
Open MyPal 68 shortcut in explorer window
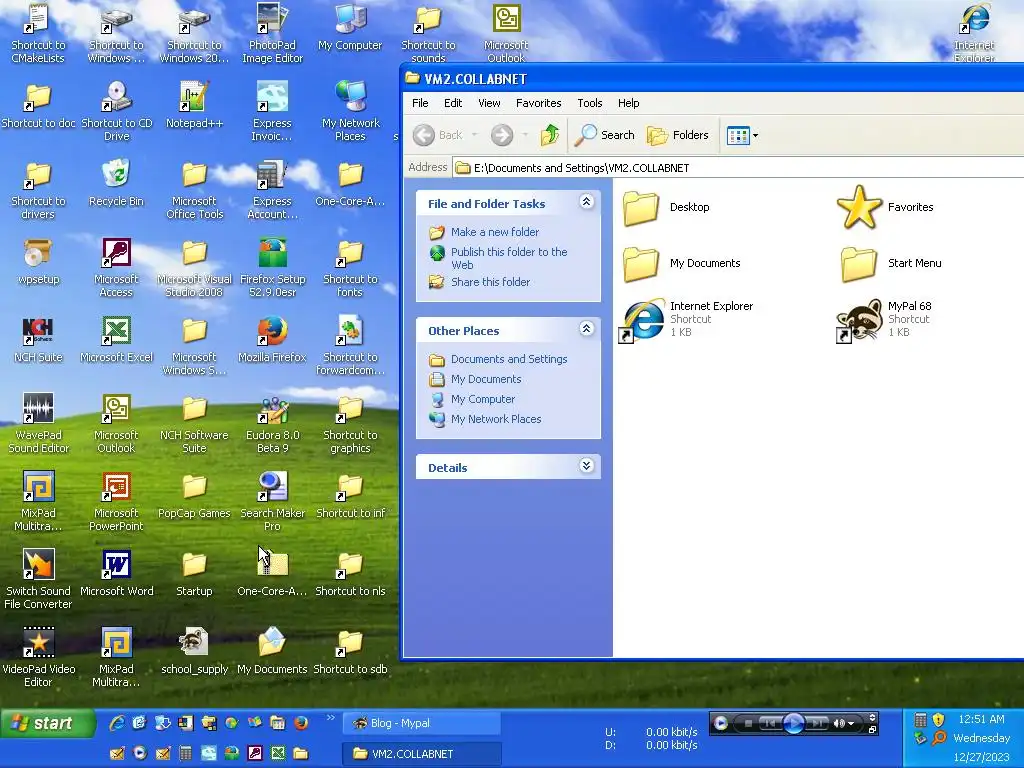click(887, 319)
